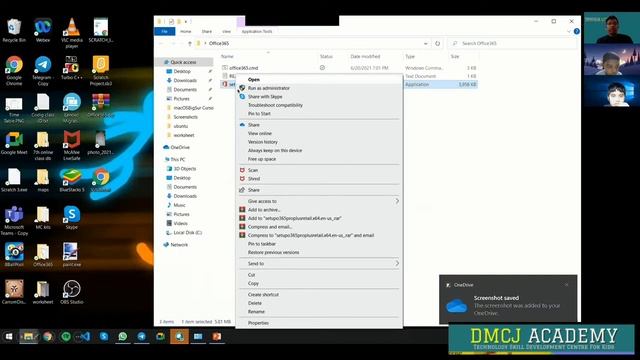Image resolution: width=640 pixels, height=360 pixels.
Task: Choose Free up space
Action: coord(262,159)
